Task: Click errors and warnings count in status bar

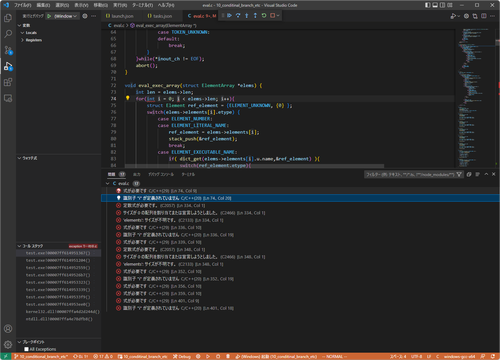Action: point(103,356)
